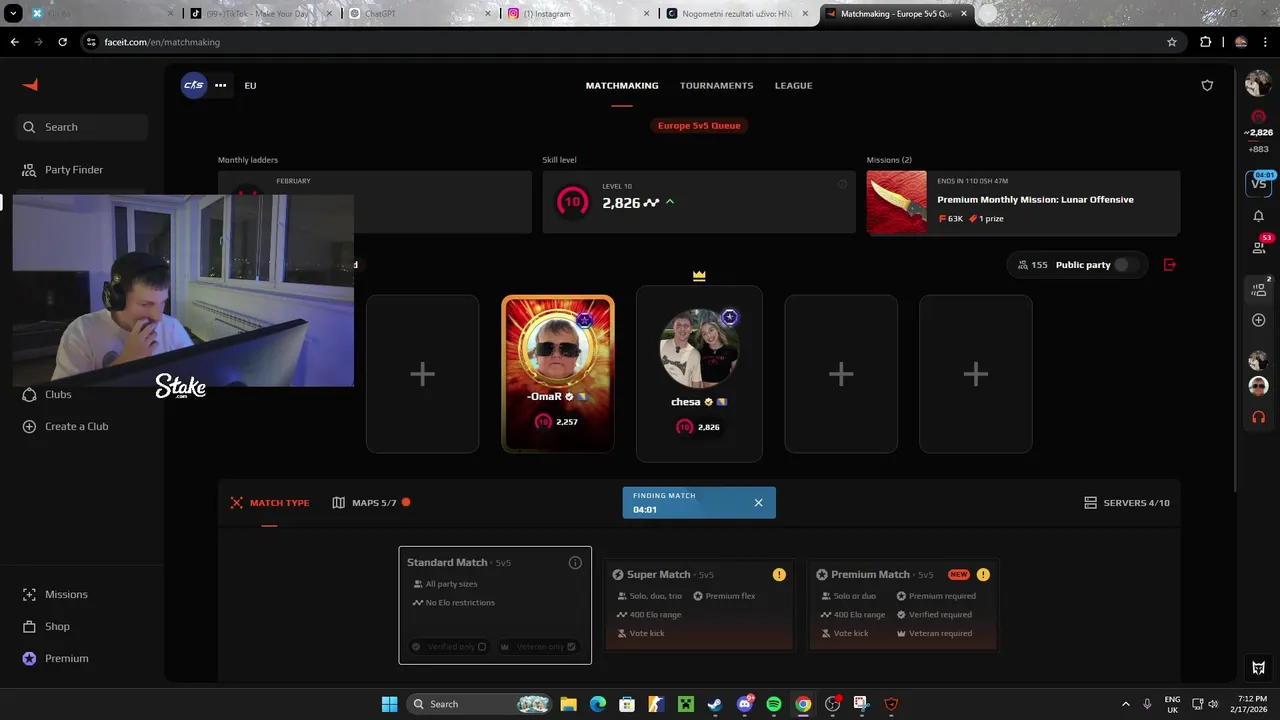Show hidden system tray icons
Image resolution: width=1280 pixels, height=720 pixels.
tap(1126, 704)
